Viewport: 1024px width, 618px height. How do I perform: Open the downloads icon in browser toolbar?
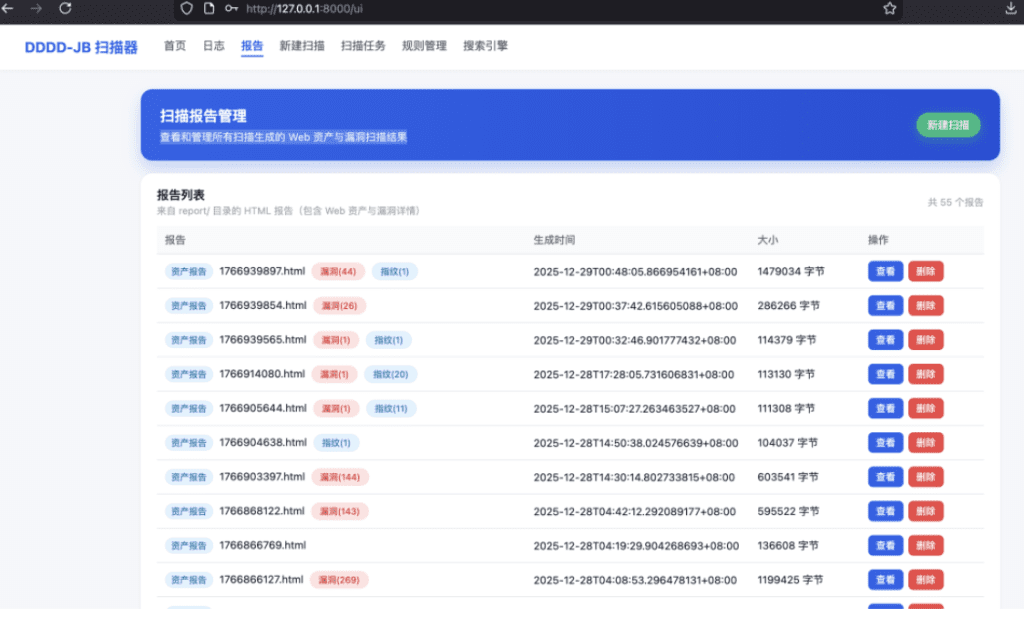1012,11
